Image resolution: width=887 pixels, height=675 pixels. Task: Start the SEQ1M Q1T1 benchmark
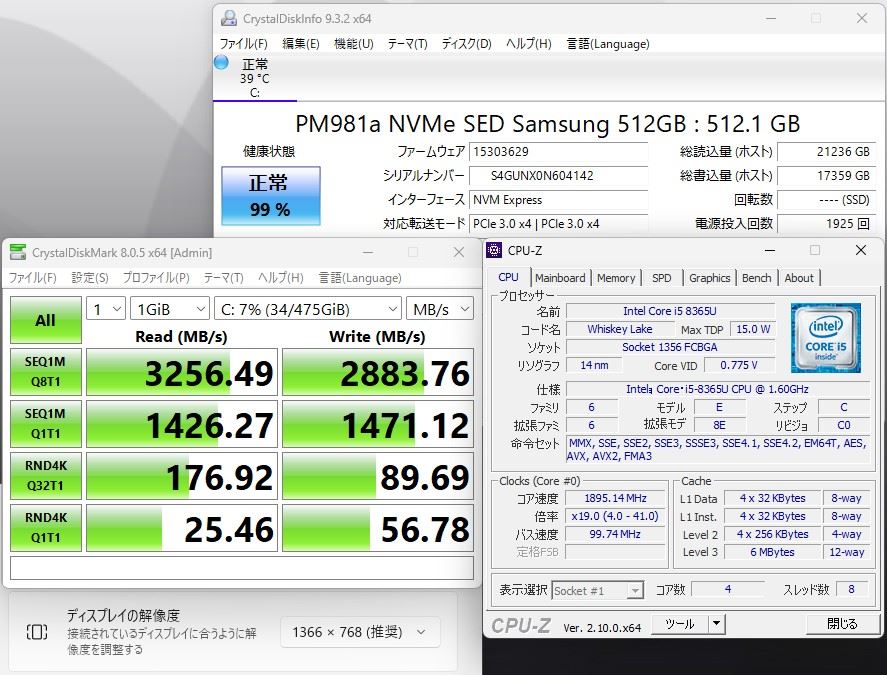coord(46,424)
